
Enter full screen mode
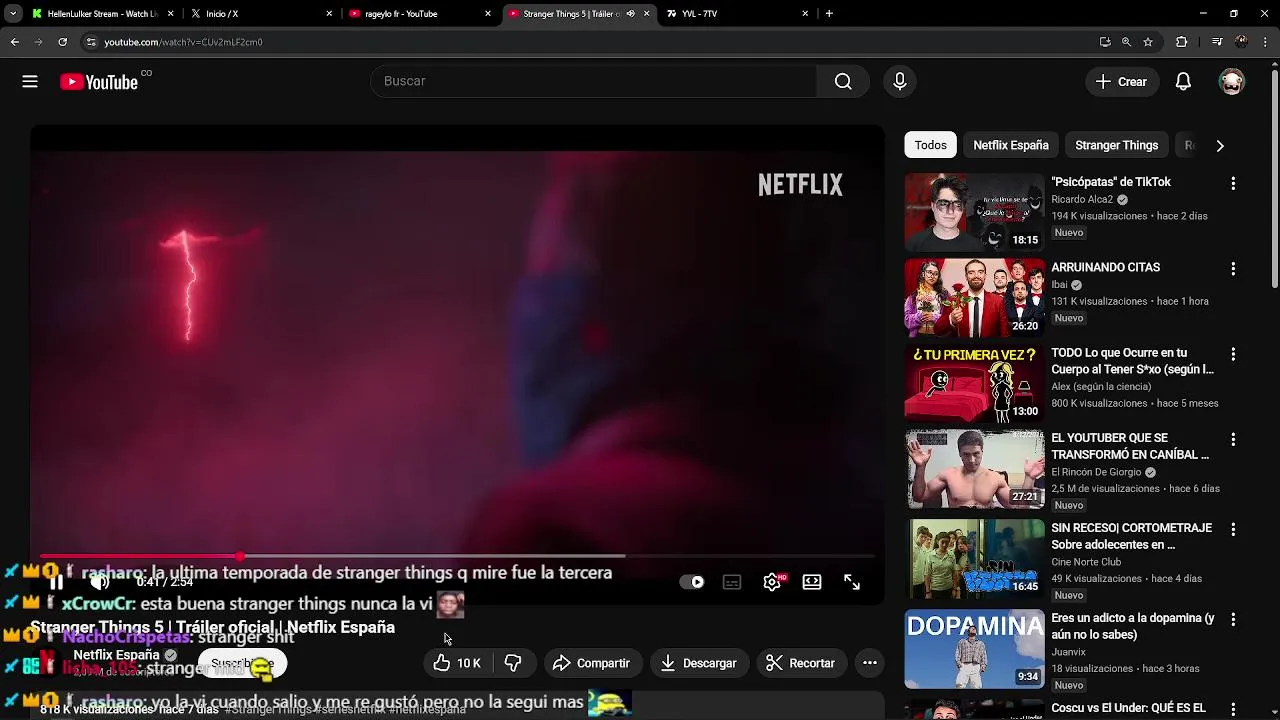852,582
